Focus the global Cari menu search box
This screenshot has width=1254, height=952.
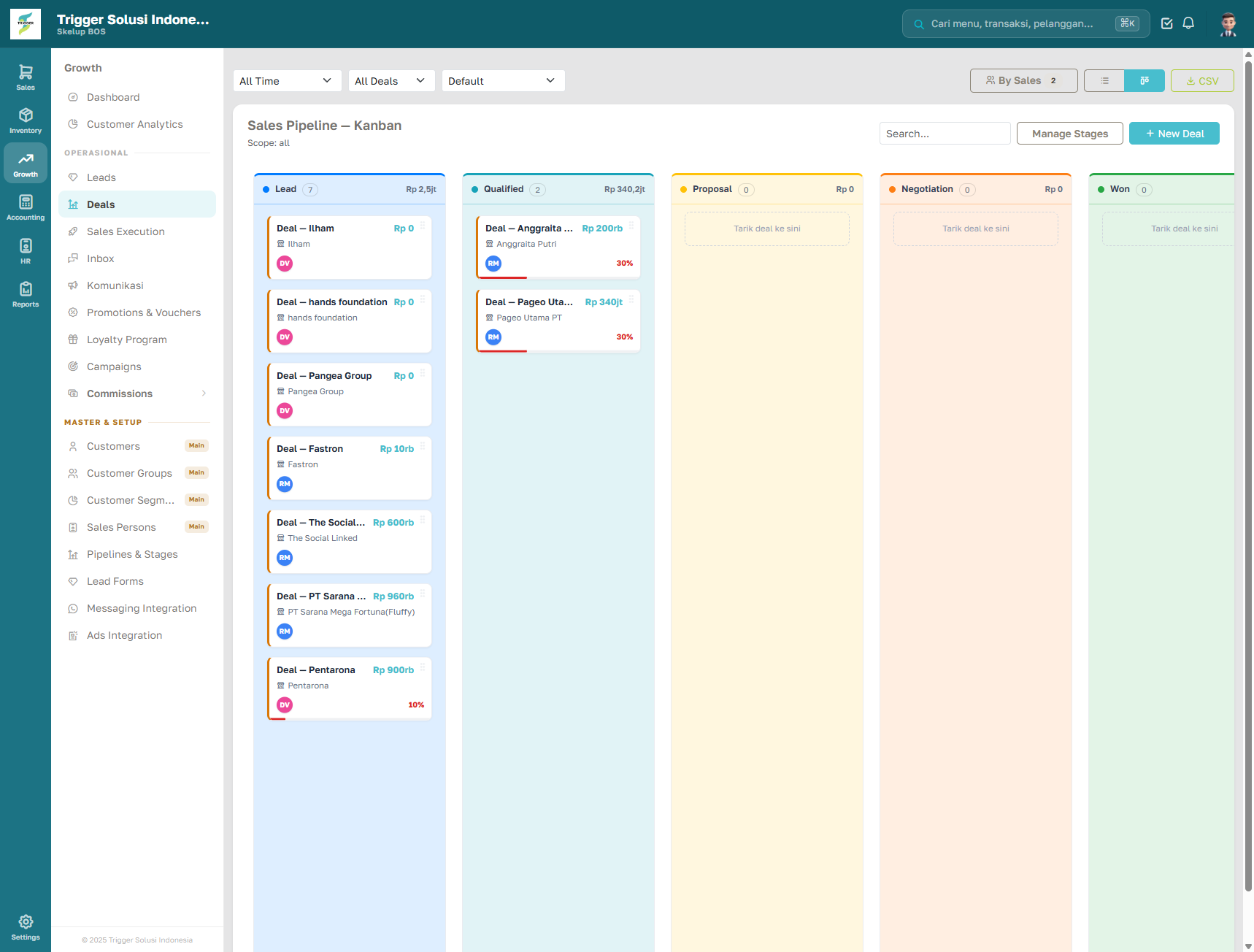[x=1026, y=23]
